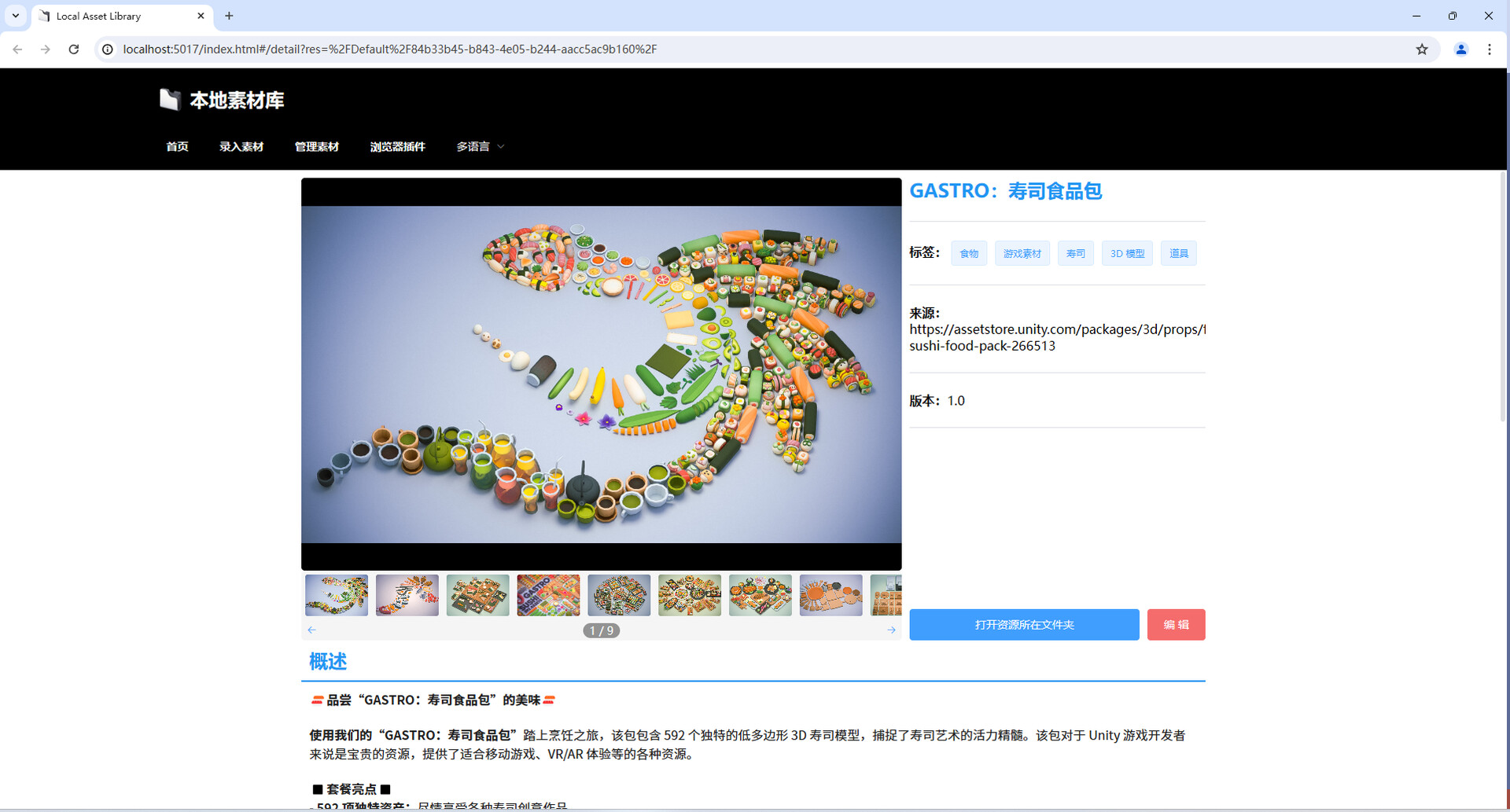Click the red 编辑 button
The image size is (1510, 812).
point(1176,625)
